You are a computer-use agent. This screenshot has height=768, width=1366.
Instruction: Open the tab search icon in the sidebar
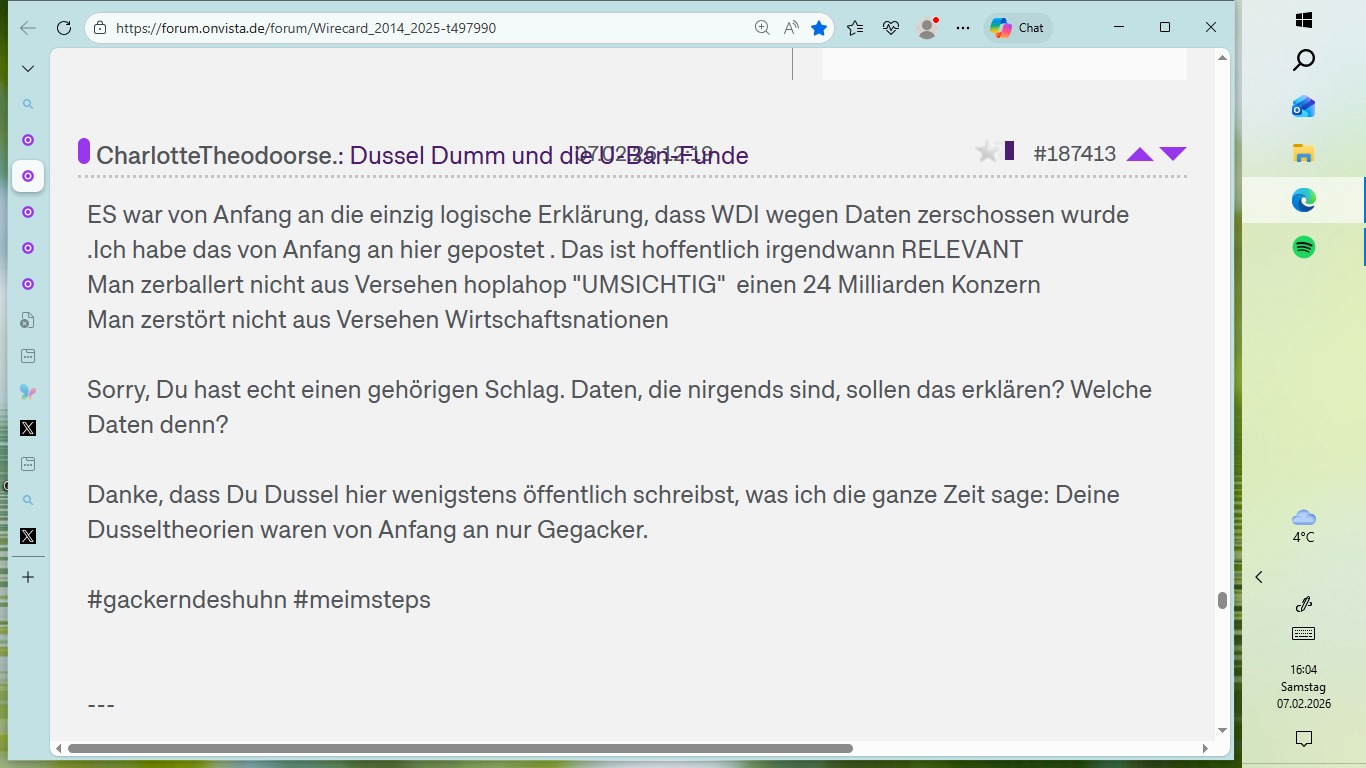click(x=28, y=103)
